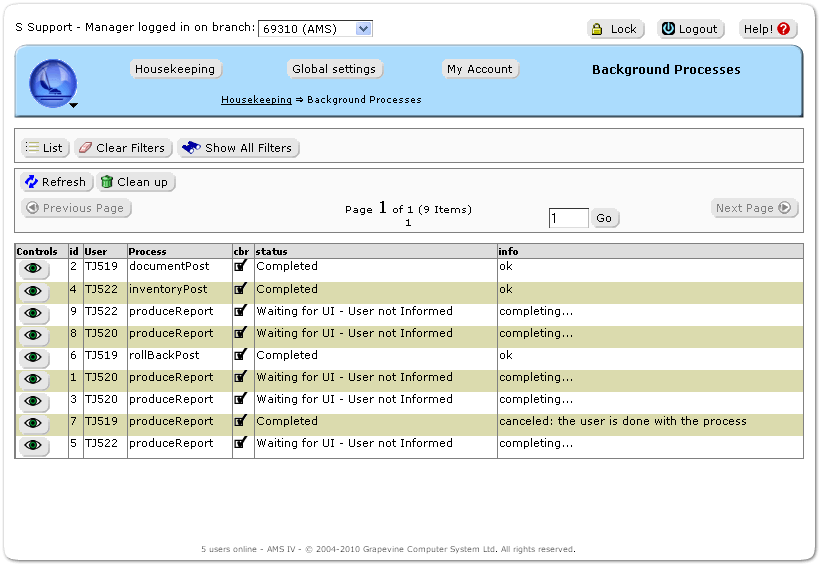Open the Housekeeping menu
This screenshot has width=823, height=568.
[175, 69]
